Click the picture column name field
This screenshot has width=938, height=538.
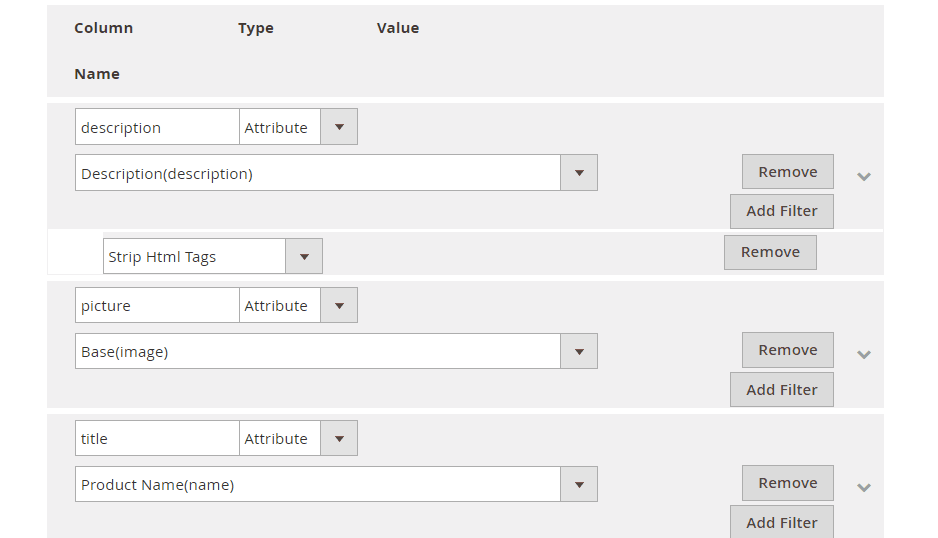157,305
